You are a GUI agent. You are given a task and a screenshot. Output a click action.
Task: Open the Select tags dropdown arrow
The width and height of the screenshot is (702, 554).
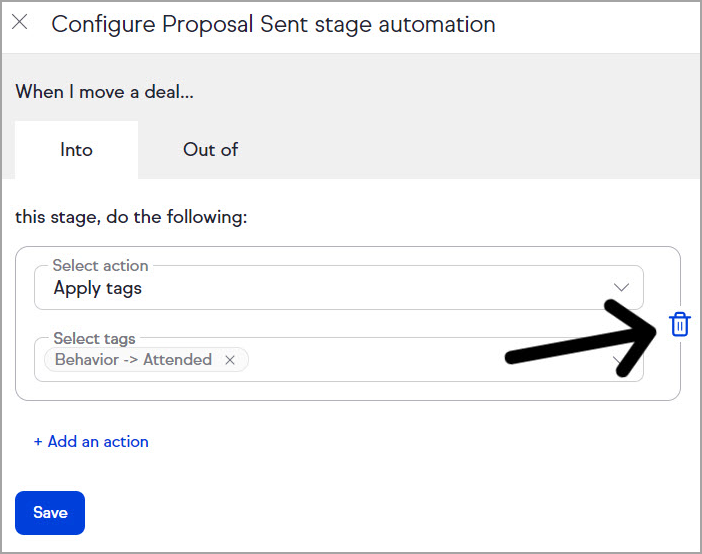coord(622,361)
